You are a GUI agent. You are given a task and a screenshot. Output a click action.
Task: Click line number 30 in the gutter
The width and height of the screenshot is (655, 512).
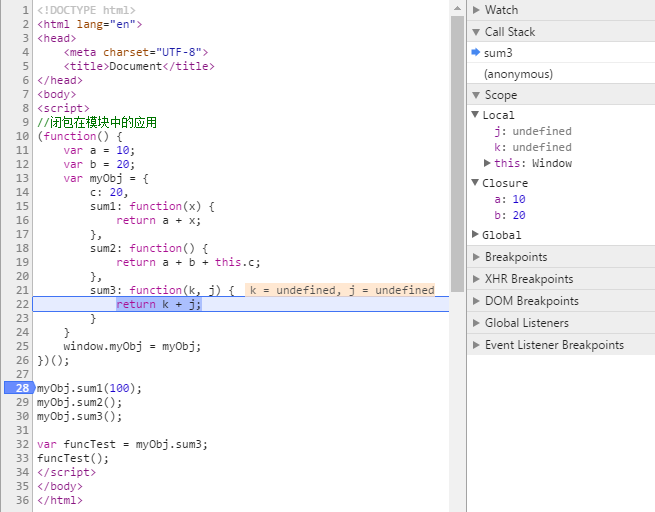(x=22, y=416)
